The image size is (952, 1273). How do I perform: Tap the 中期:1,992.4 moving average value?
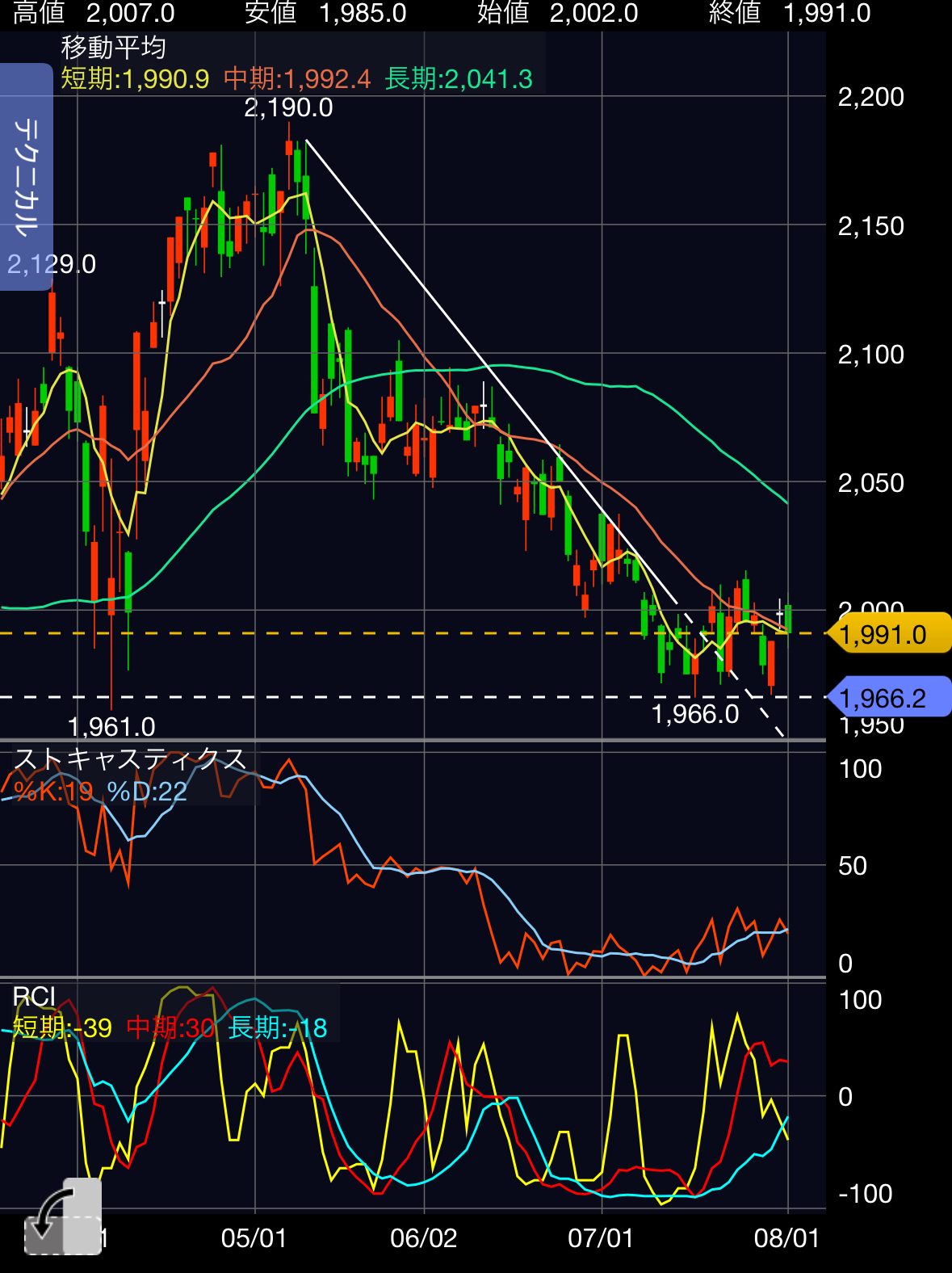(297, 79)
